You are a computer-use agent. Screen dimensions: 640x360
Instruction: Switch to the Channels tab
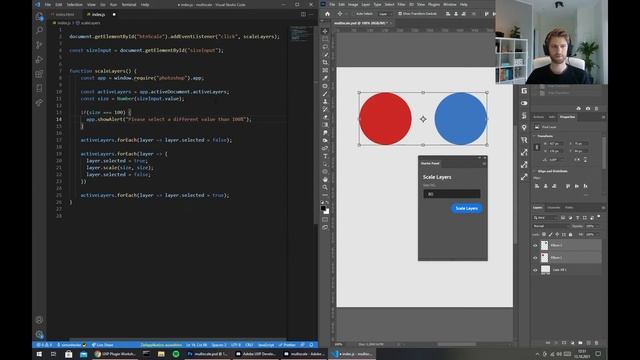point(554,208)
